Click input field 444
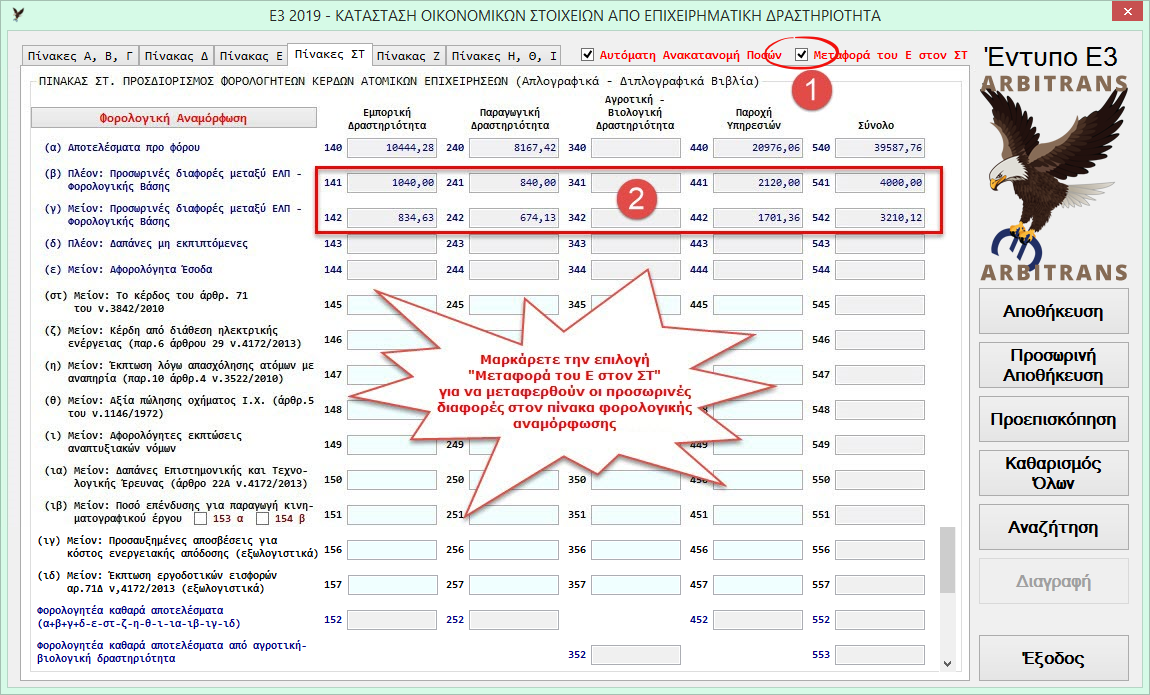The image size is (1150, 695). click(758, 270)
